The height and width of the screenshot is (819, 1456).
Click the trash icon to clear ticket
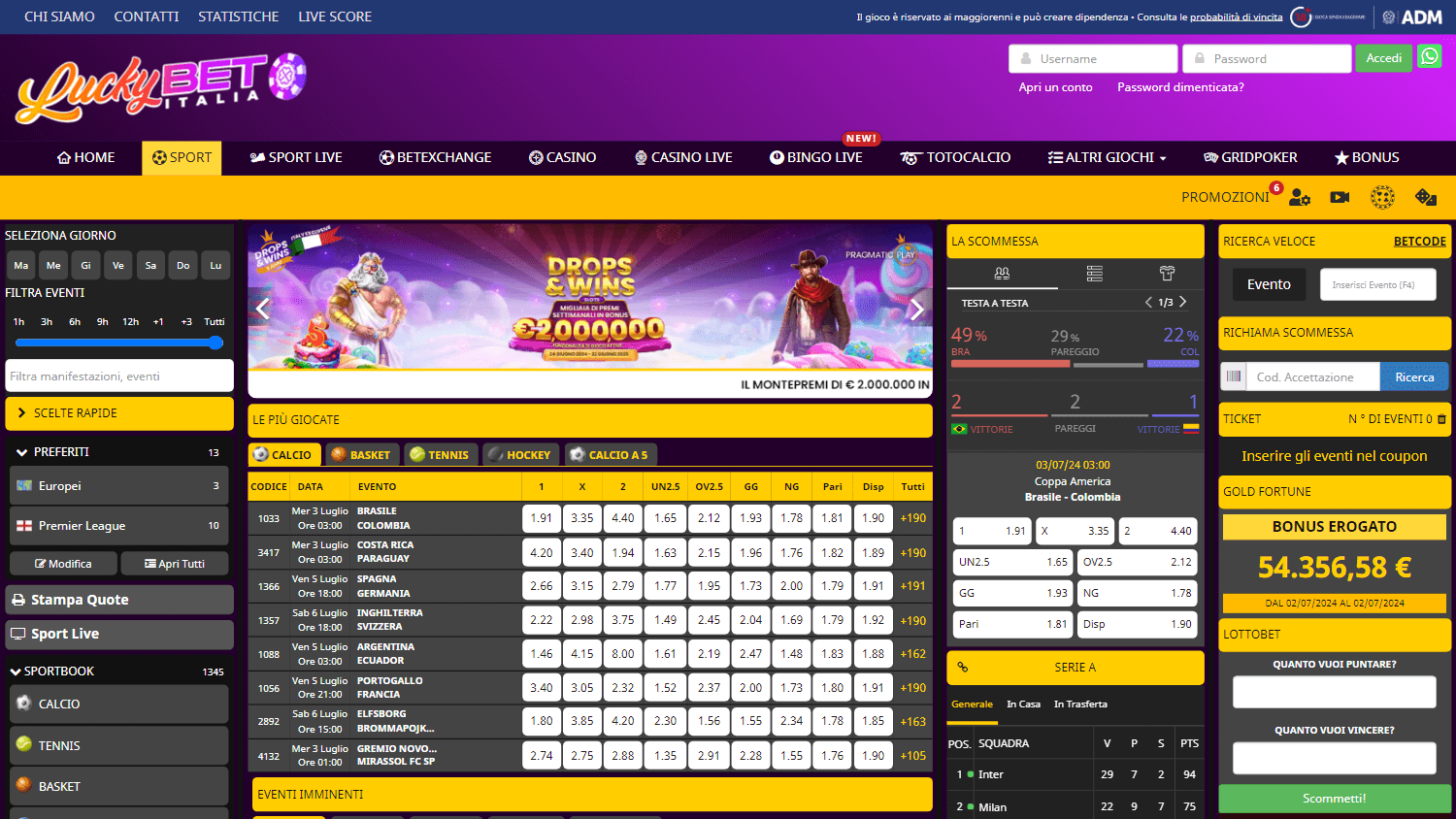[1441, 419]
